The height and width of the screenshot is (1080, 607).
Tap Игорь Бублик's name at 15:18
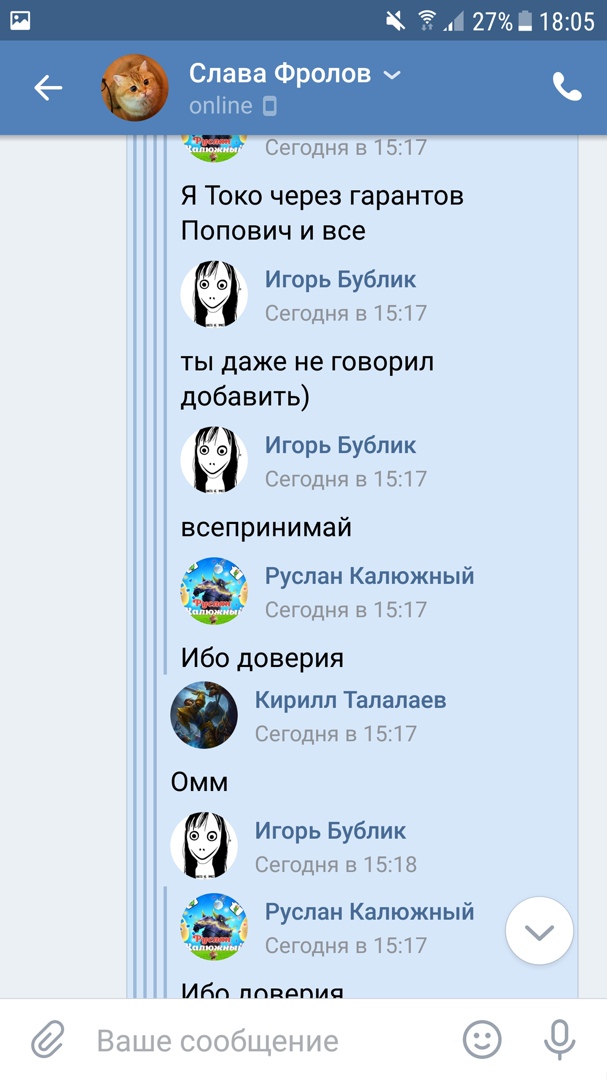coord(331,831)
